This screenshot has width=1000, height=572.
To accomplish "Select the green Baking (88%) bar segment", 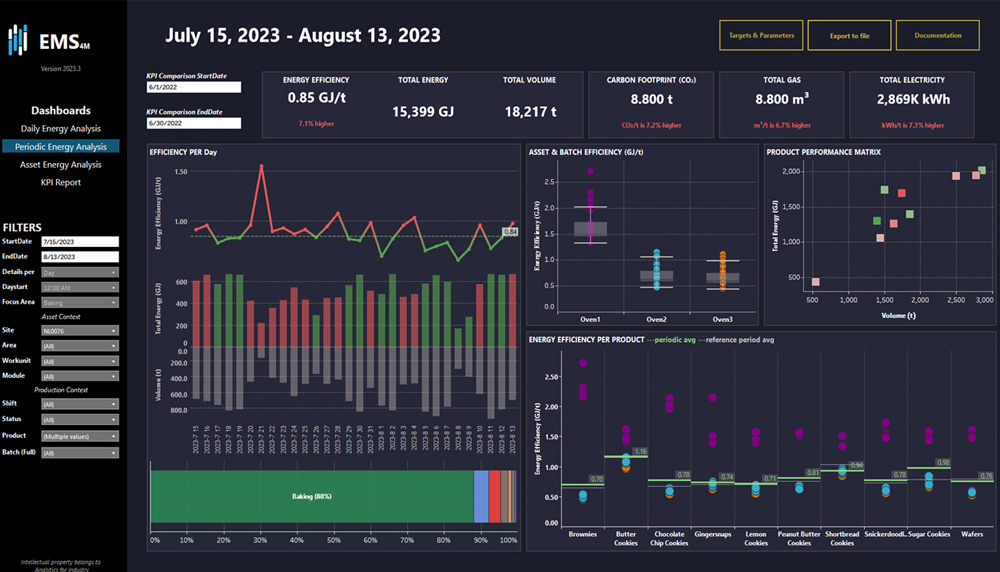I will pyautogui.click(x=310, y=496).
